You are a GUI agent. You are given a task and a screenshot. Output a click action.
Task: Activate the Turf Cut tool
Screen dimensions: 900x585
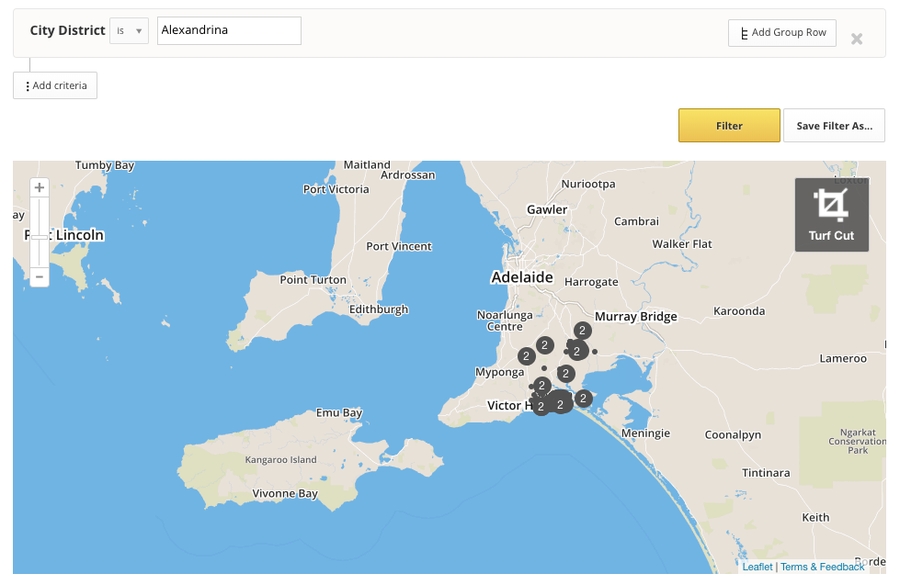[831, 214]
